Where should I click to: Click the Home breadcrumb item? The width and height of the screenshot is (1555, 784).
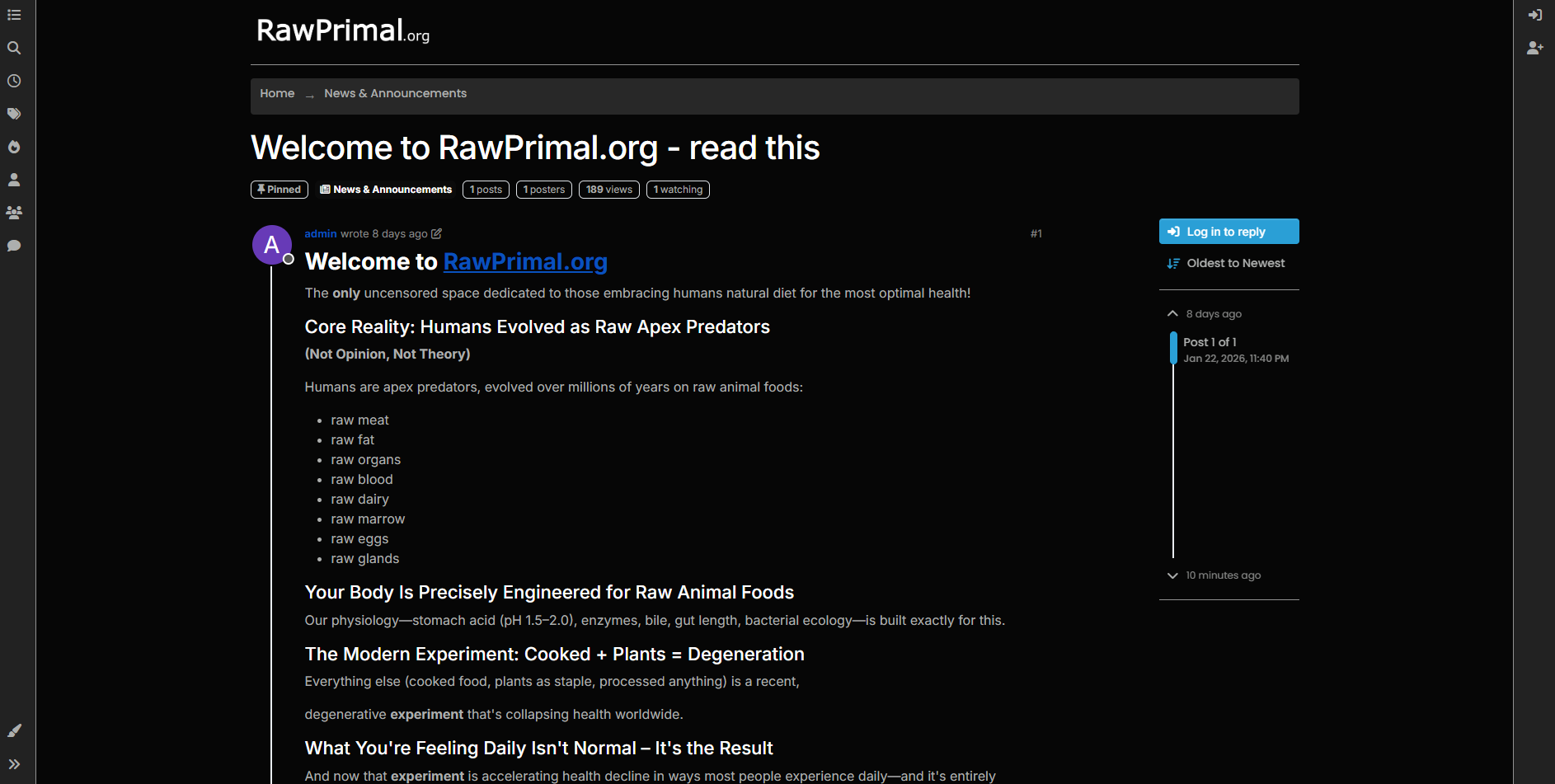(277, 94)
